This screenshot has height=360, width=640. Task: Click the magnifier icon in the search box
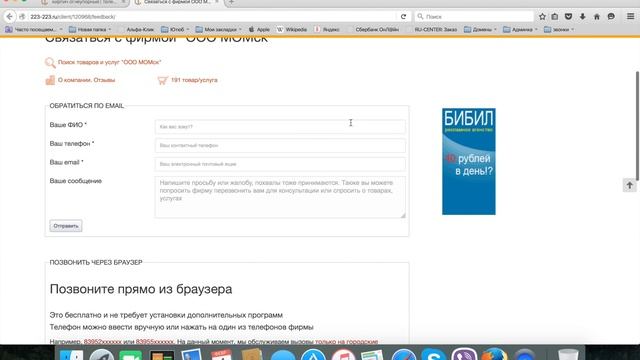point(420,16)
